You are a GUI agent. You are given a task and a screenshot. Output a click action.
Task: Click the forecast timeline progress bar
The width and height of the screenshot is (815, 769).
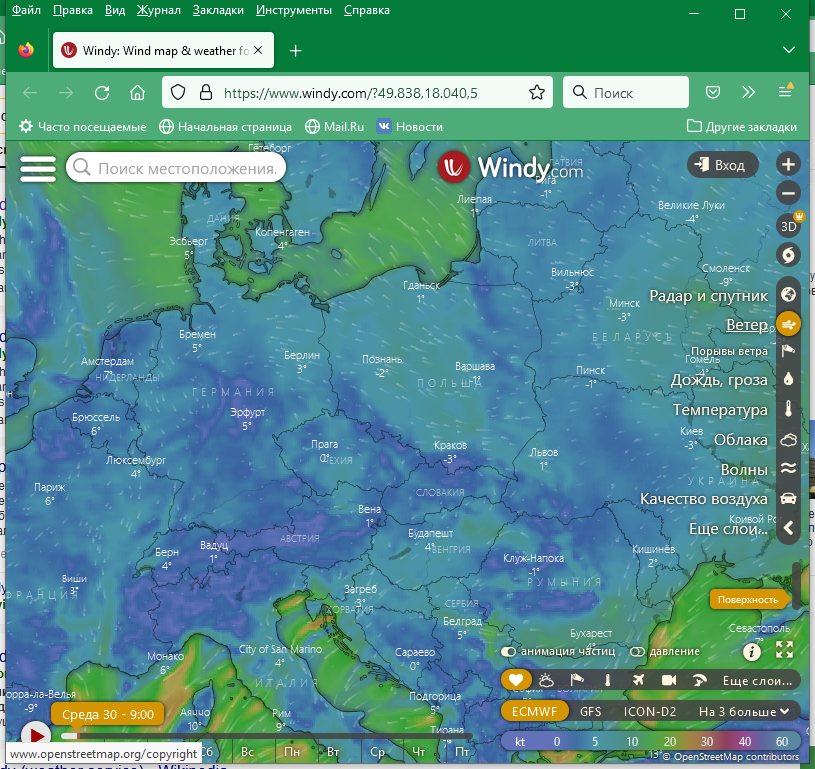[x=266, y=736]
